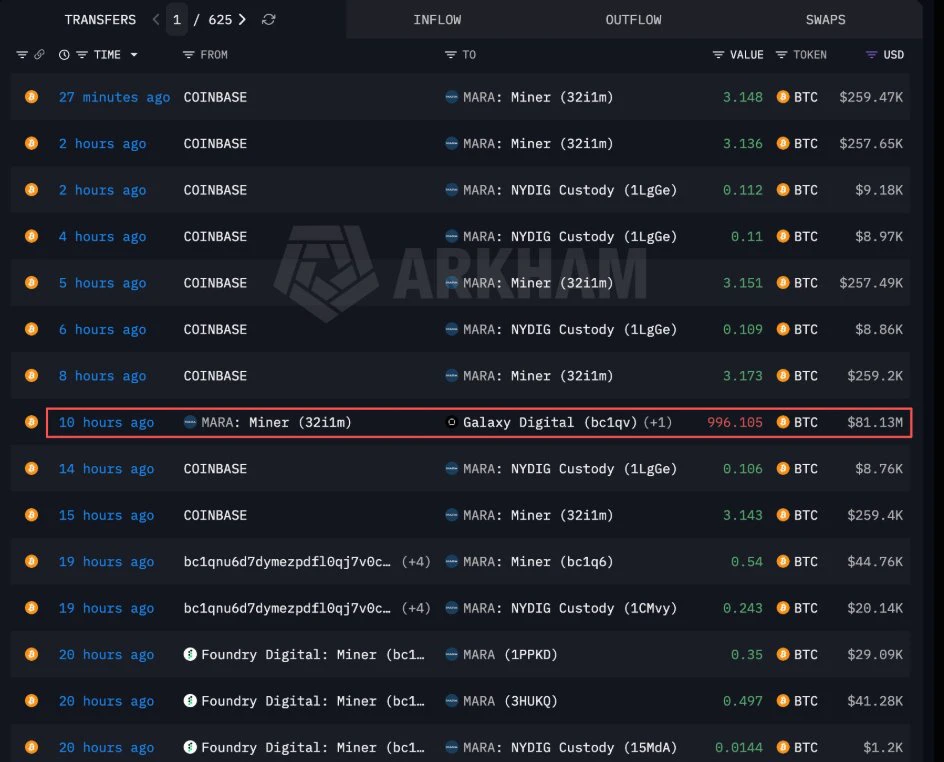The image size is (944, 762).
Task: Open the 14 hours ago transaction link
Action: coord(106,469)
